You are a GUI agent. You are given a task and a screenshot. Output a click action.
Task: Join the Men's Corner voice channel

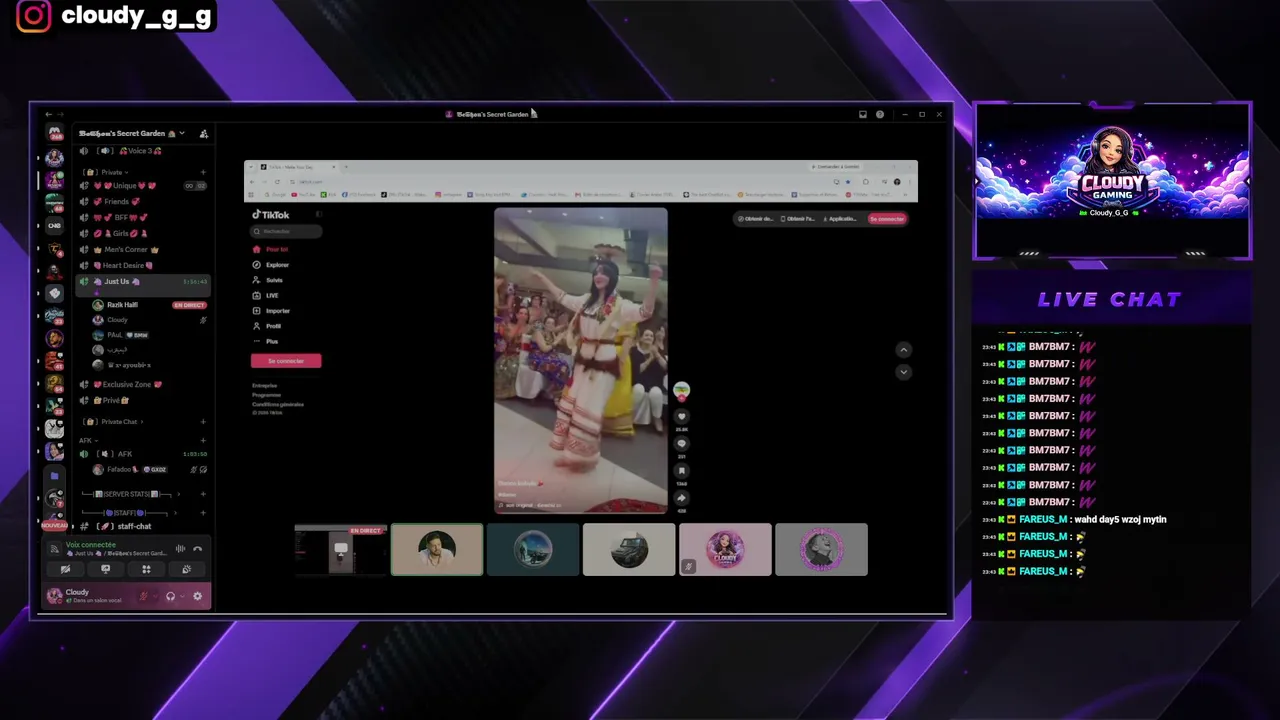pos(144,249)
